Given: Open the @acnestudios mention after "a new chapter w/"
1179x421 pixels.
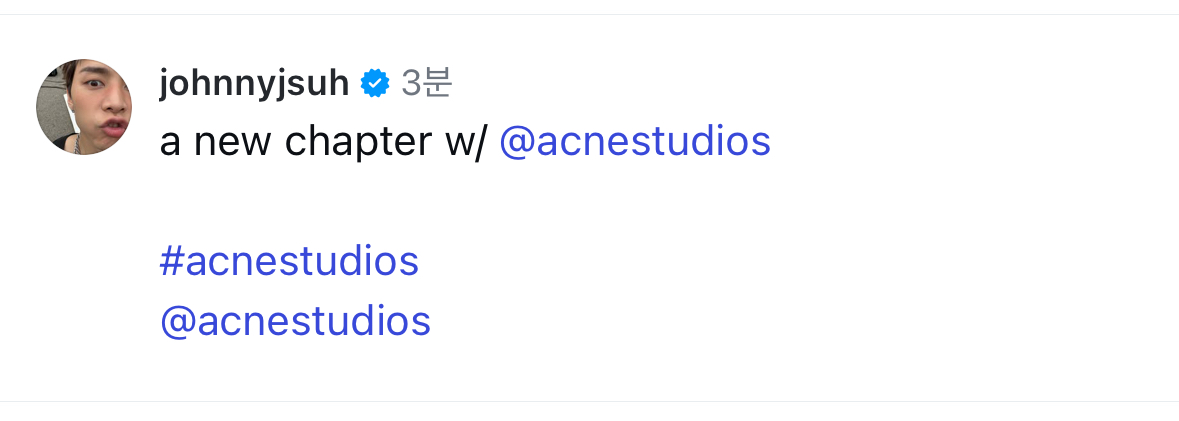Looking at the screenshot, I should coord(634,142).
